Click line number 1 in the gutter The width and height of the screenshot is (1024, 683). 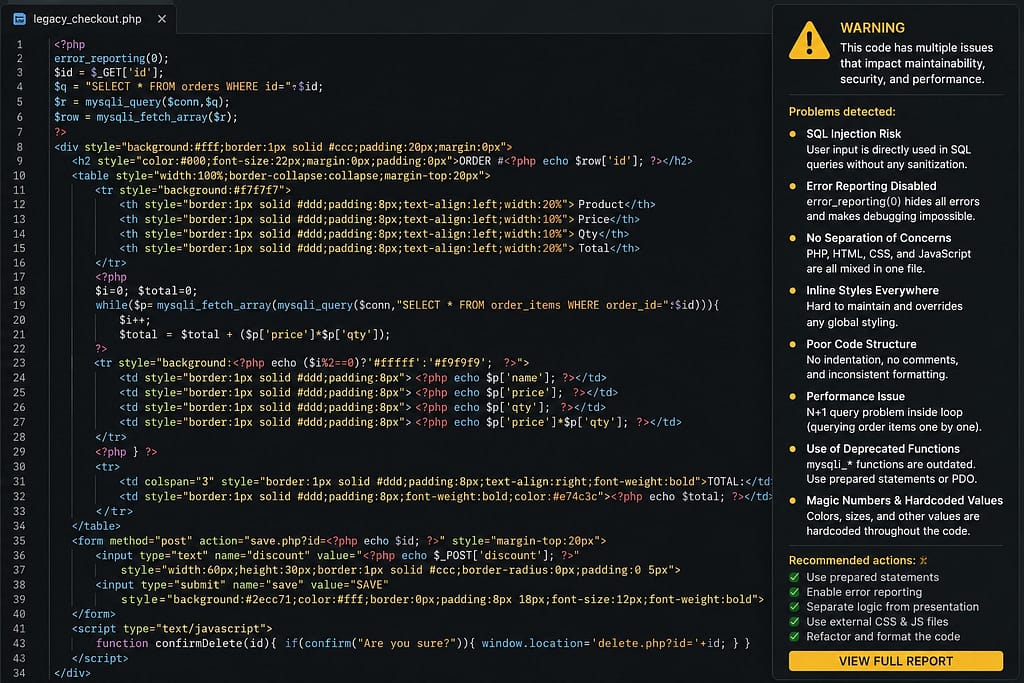coord(20,44)
